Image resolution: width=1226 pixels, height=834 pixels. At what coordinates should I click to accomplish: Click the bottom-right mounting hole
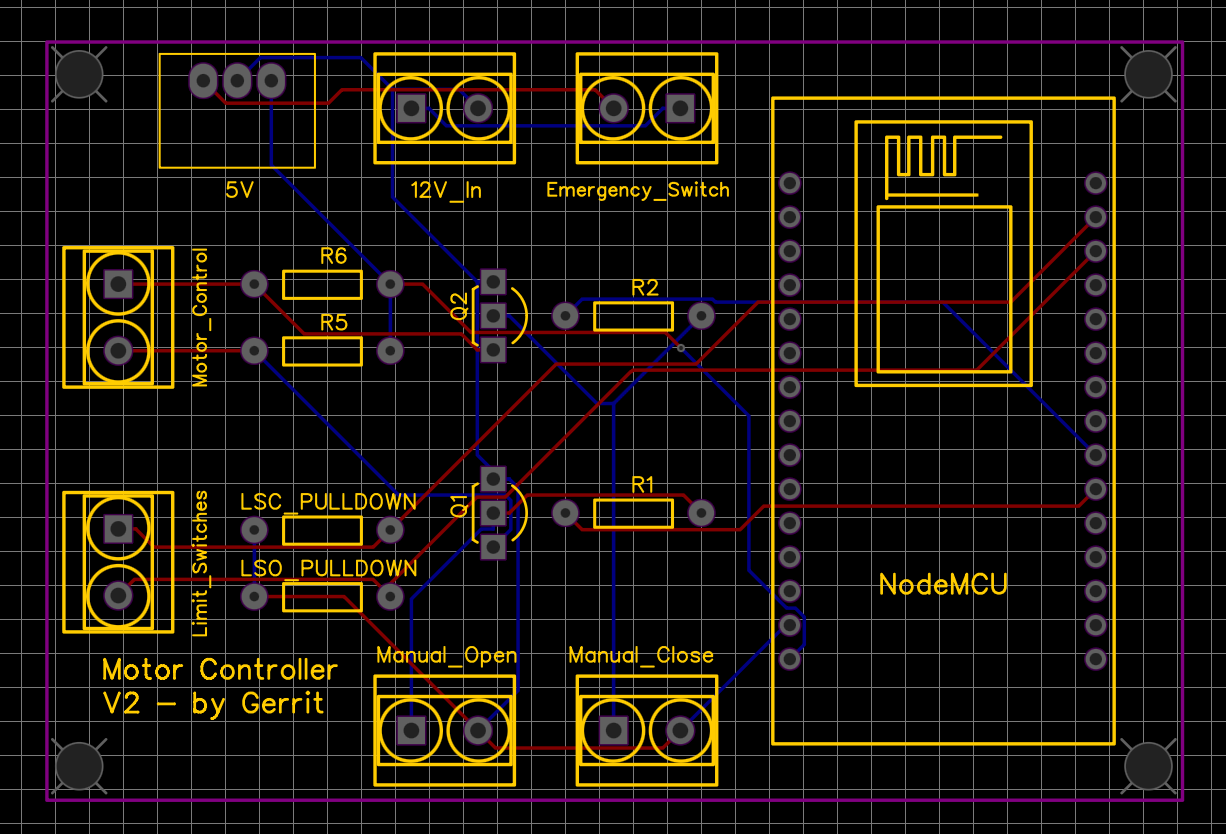1148,764
